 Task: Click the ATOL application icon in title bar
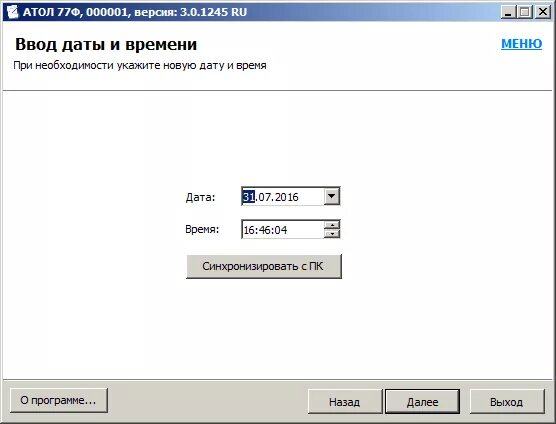12,12
